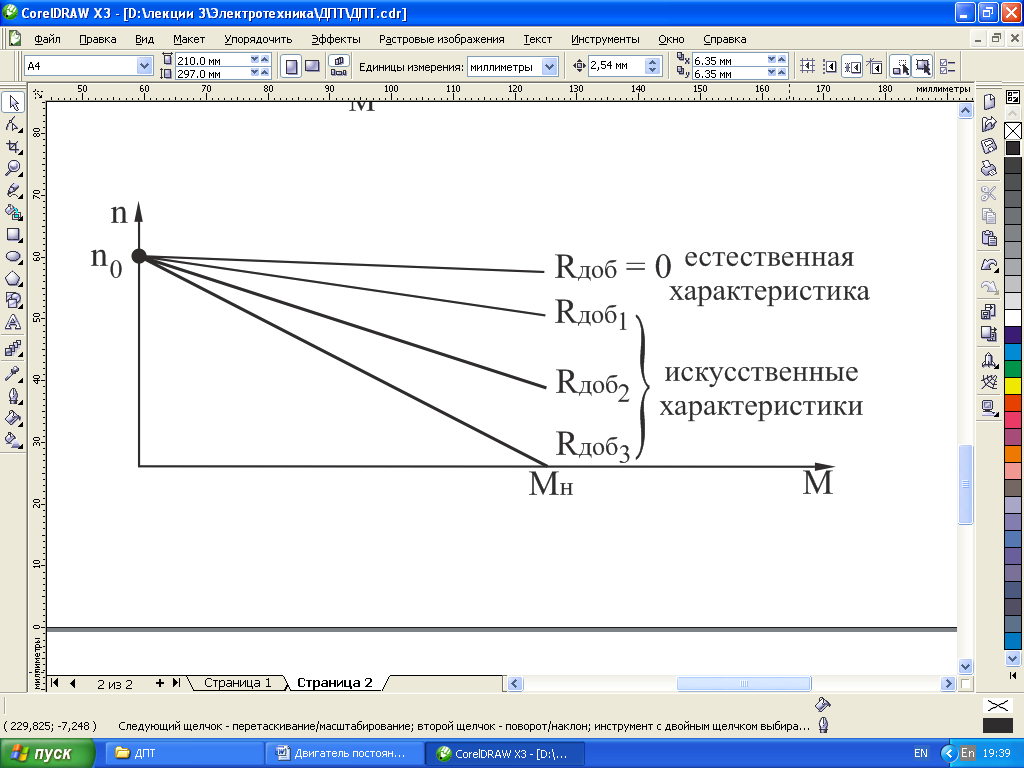Image resolution: width=1024 pixels, height=768 pixels.
Task: Click the Paste clipboard icon
Action: point(989,238)
